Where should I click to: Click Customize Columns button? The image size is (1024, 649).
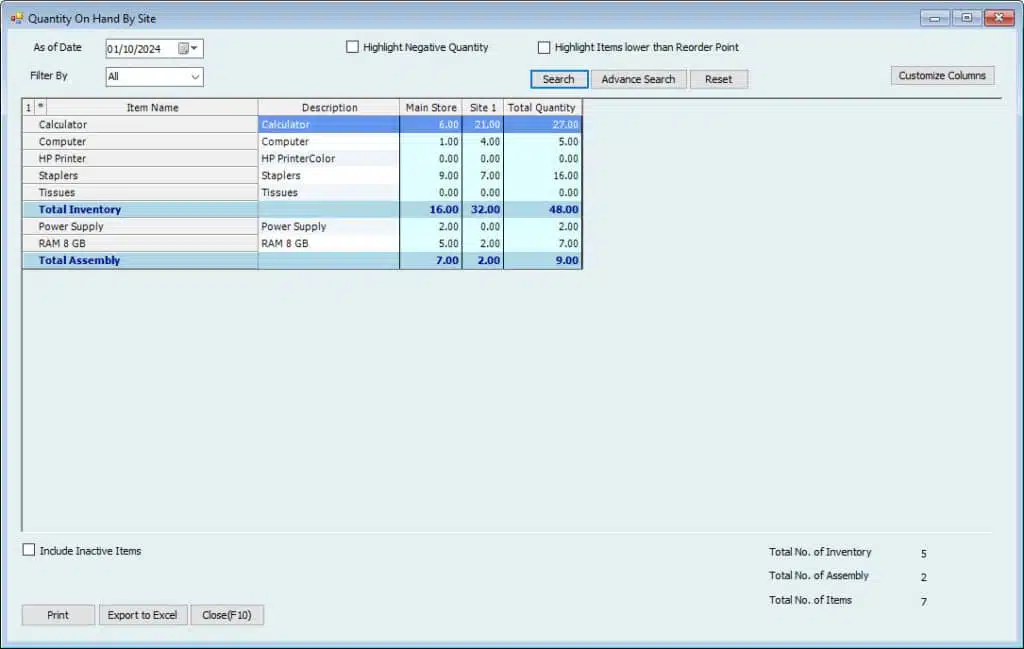click(942, 75)
